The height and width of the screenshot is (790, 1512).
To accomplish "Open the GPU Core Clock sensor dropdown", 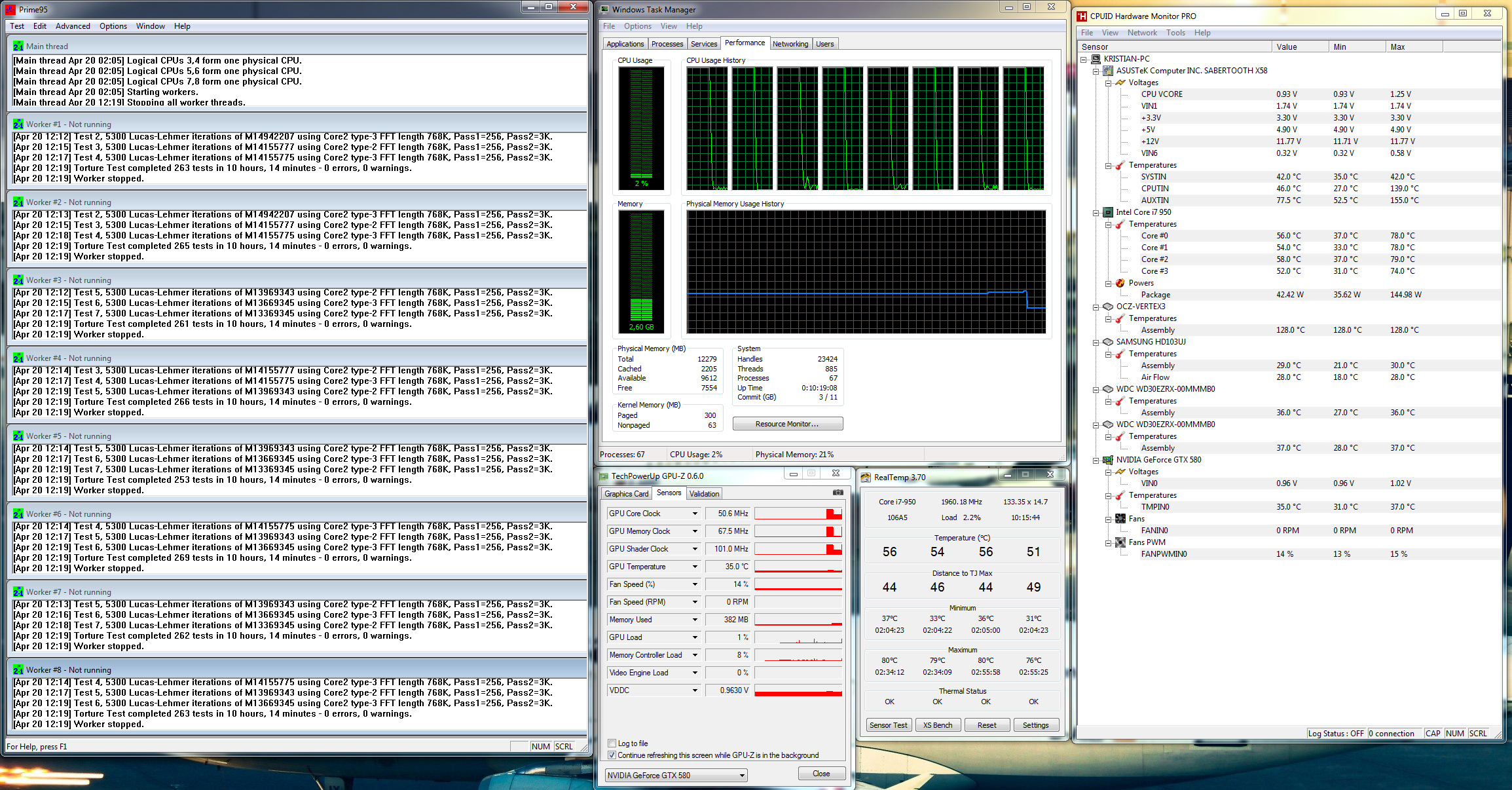I will [x=695, y=514].
